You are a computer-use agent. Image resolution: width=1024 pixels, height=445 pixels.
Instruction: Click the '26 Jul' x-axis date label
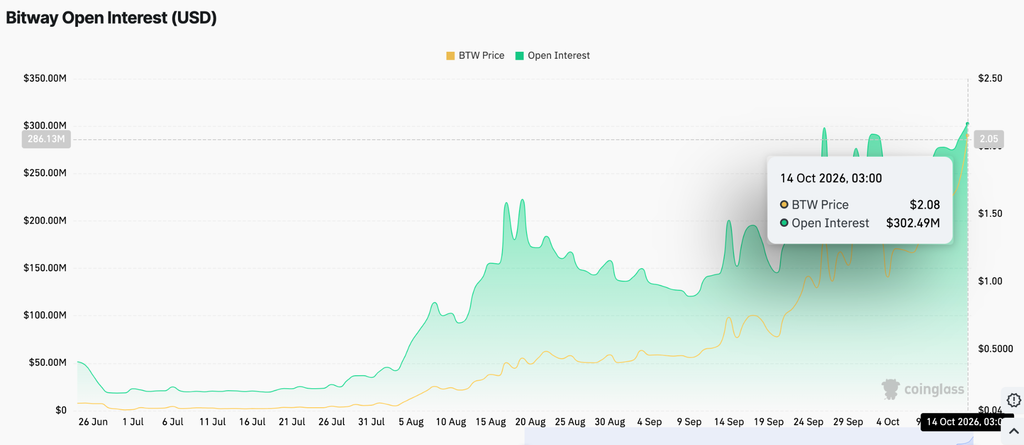click(x=332, y=422)
